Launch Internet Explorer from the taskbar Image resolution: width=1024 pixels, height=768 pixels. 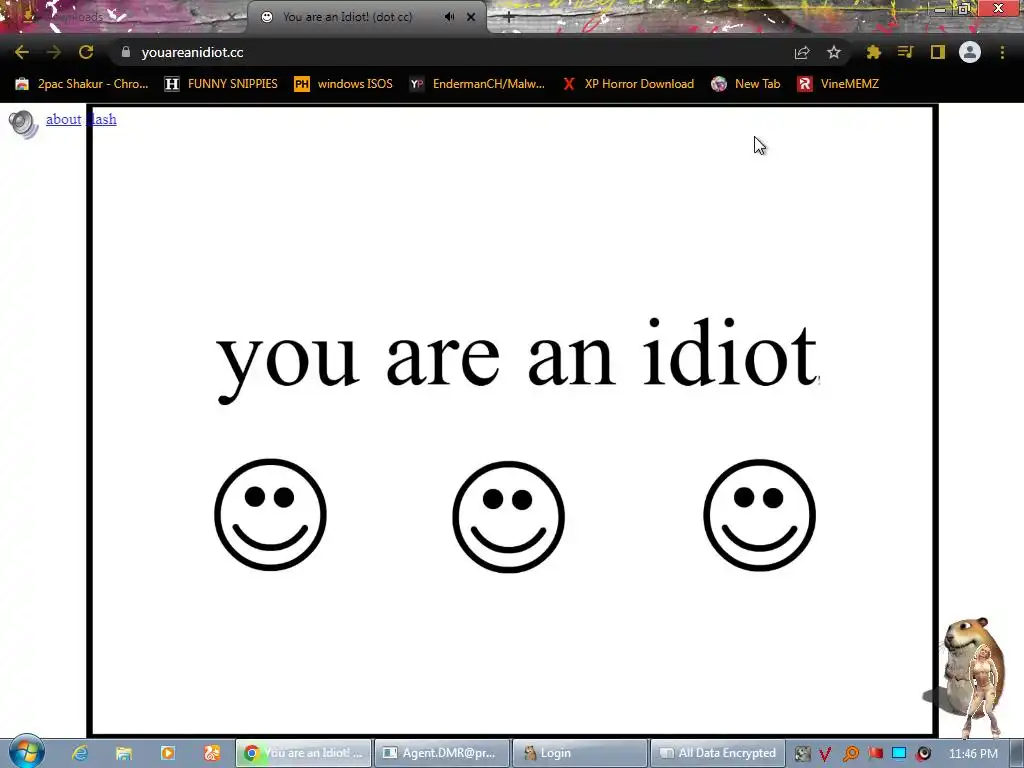pyautogui.click(x=80, y=753)
